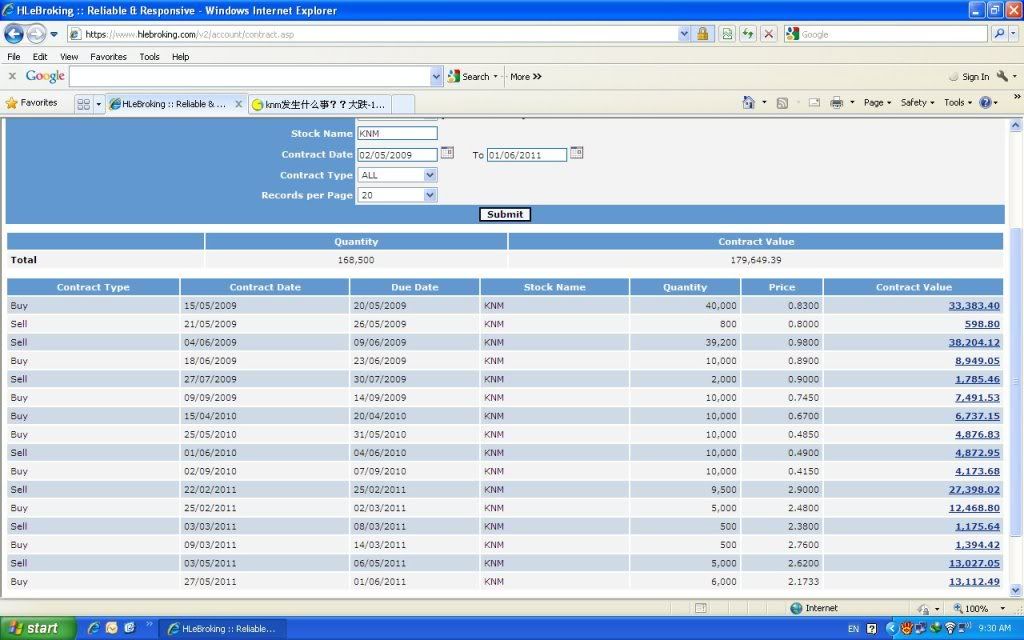Open the Quick Tabs grid icon

(83, 104)
